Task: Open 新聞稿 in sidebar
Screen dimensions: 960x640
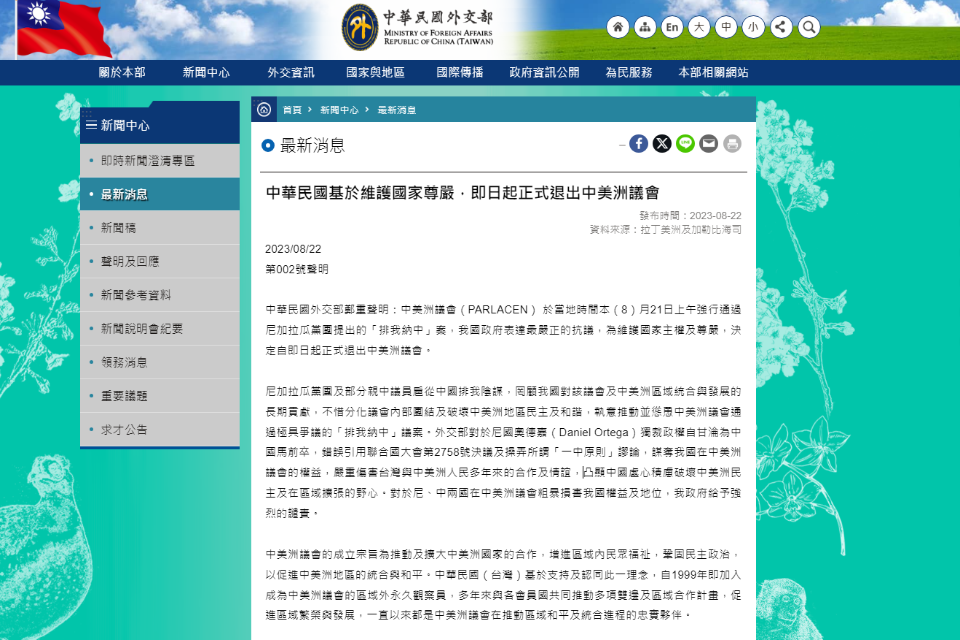Action: 160,228
